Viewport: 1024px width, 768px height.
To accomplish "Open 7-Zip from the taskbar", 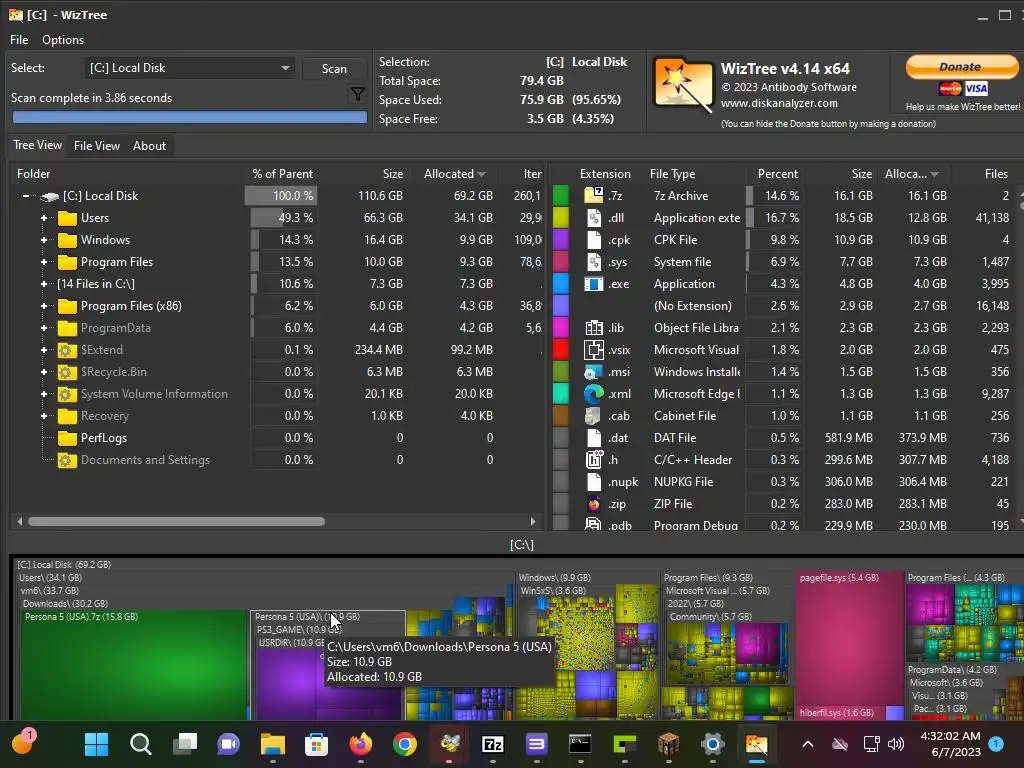I will (492, 743).
